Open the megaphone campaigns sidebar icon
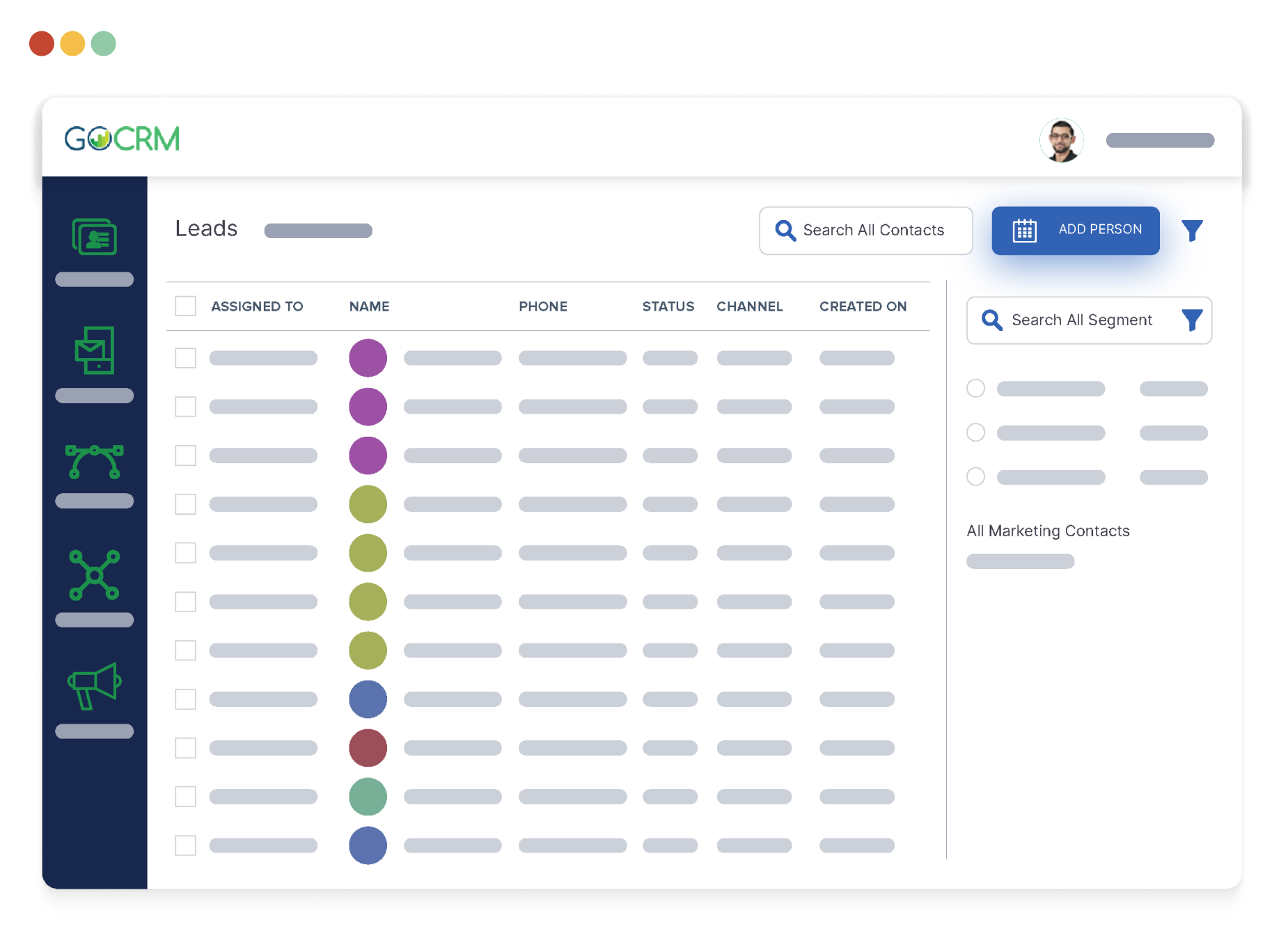1288x943 pixels. tap(94, 686)
